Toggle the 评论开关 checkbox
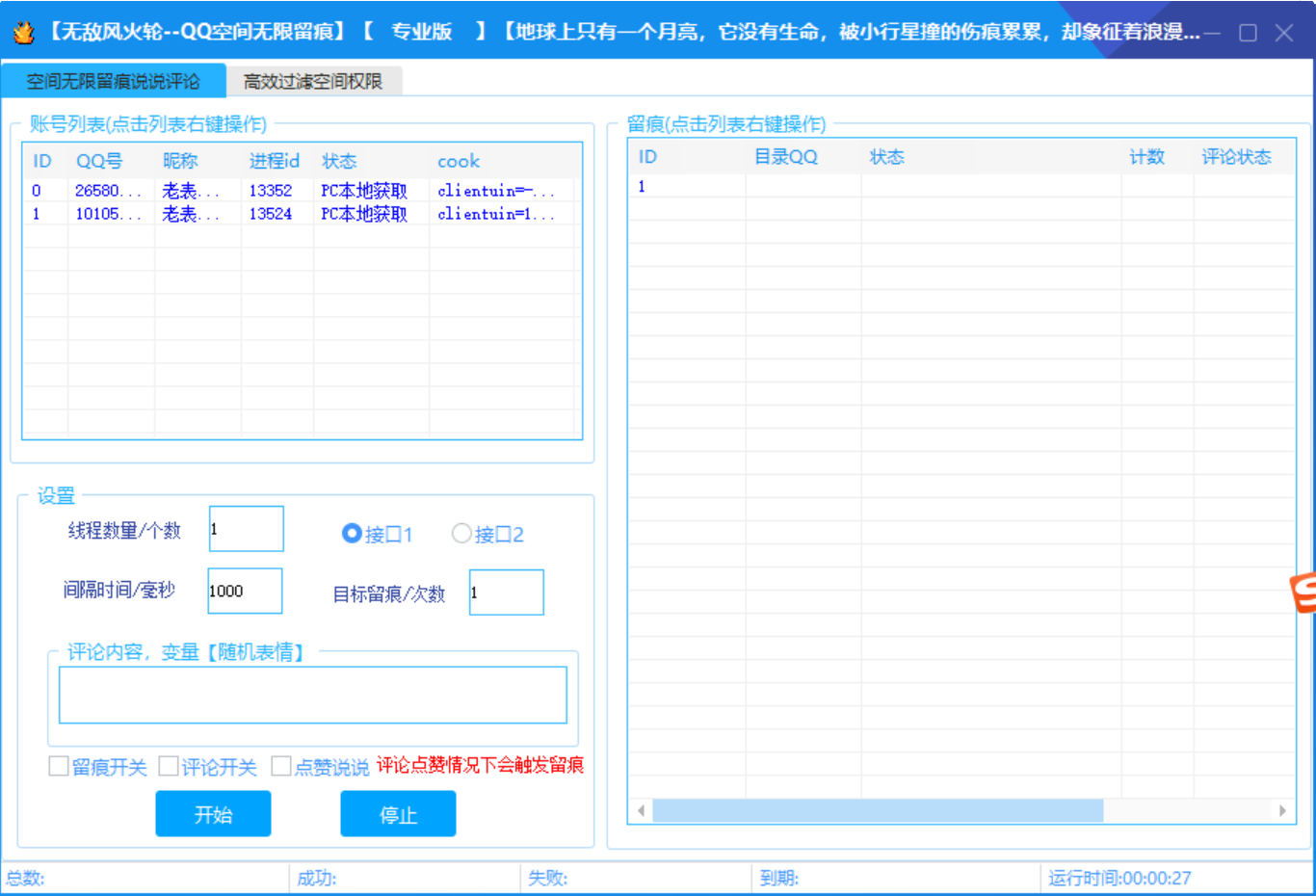 [169, 766]
